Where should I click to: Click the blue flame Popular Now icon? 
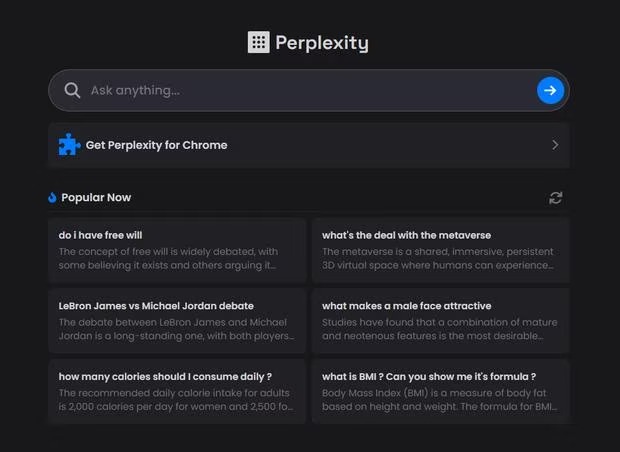(52, 197)
